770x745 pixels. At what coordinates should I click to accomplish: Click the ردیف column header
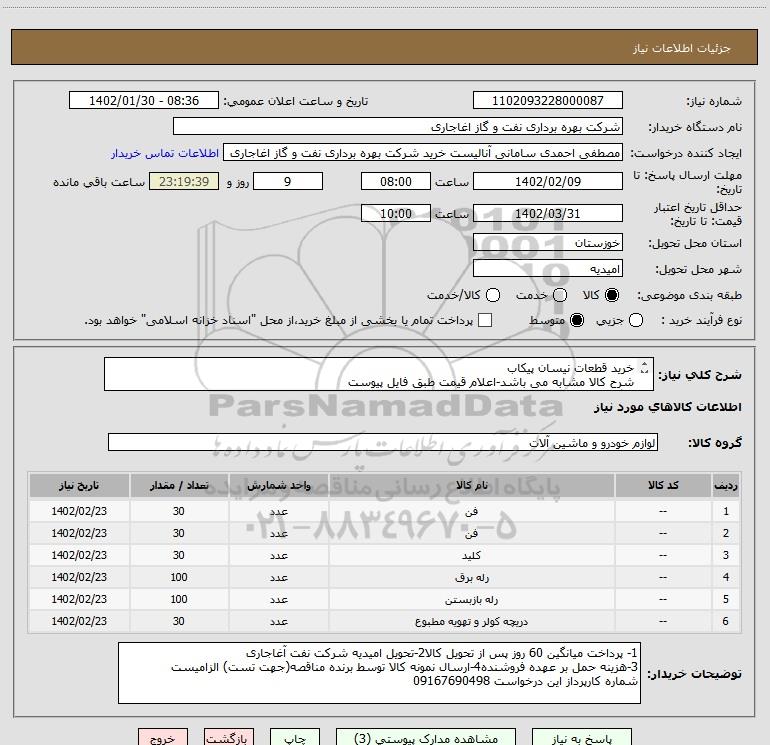pyautogui.click(x=726, y=485)
